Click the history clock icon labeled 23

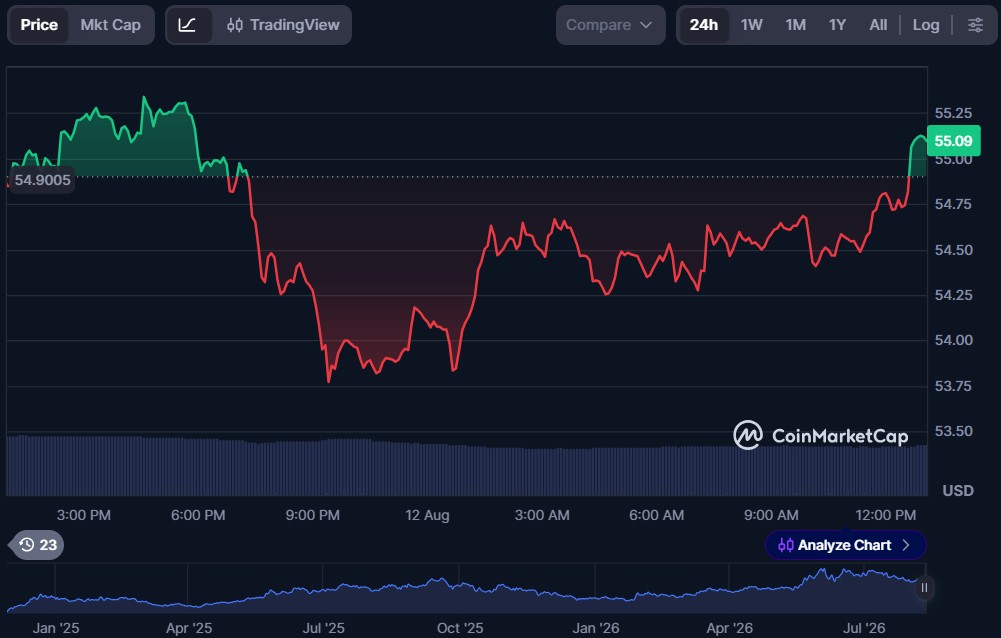38,545
